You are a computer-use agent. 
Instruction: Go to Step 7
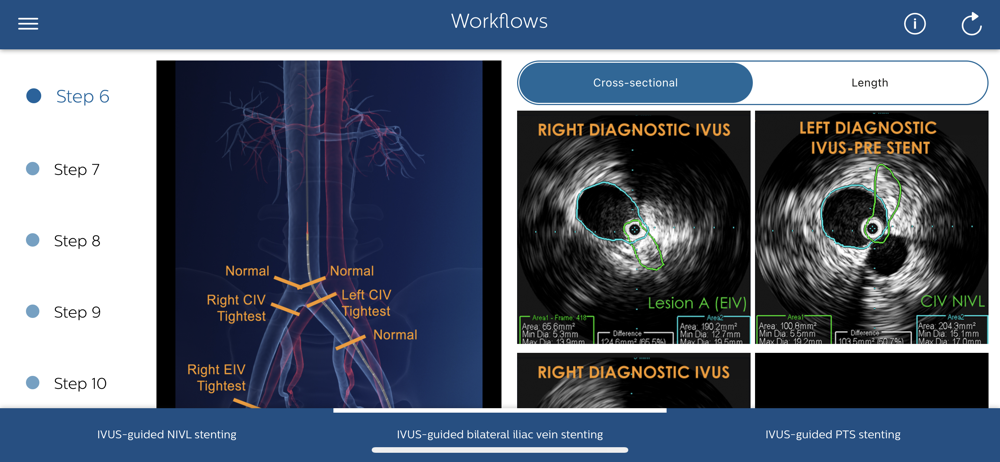[x=77, y=170]
